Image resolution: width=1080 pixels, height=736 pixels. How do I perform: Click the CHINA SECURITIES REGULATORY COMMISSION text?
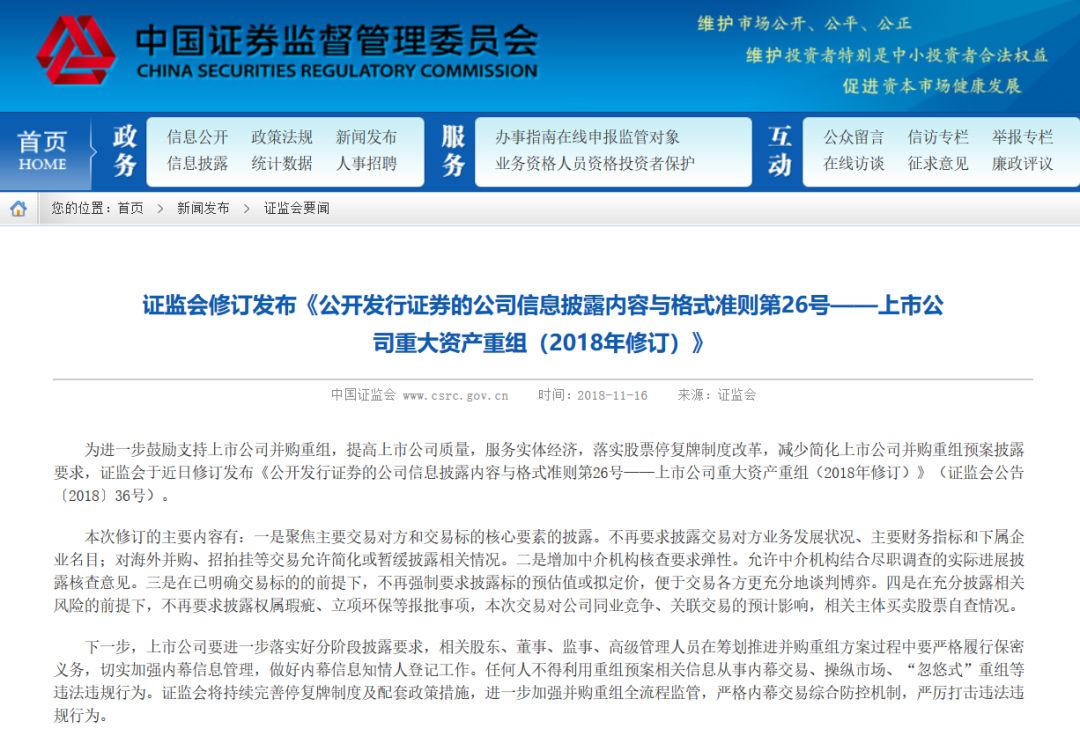coord(337,71)
